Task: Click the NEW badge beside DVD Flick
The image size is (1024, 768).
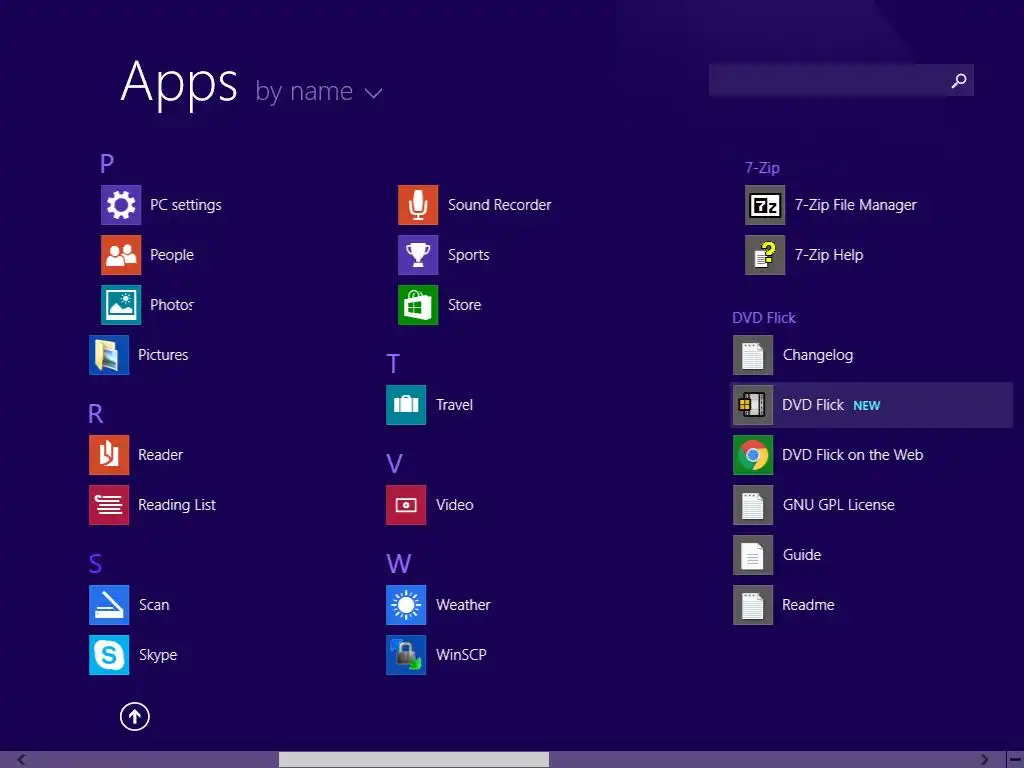Action: pyautogui.click(x=867, y=406)
